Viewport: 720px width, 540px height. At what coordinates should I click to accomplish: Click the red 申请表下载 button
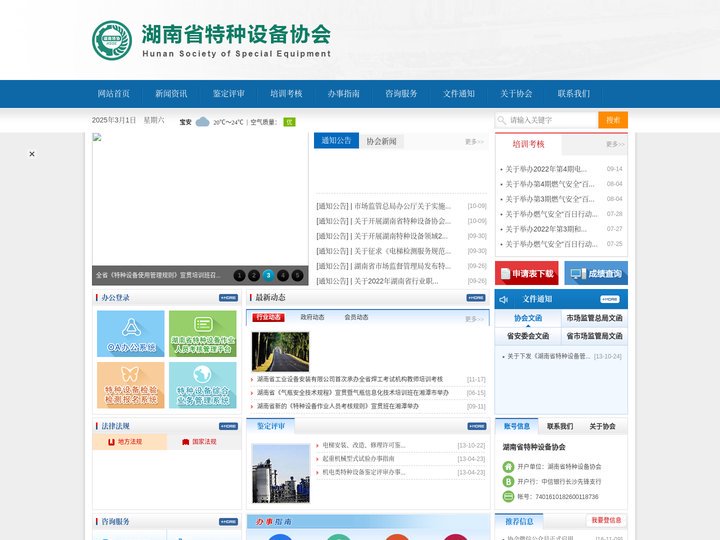[x=527, y=273]
